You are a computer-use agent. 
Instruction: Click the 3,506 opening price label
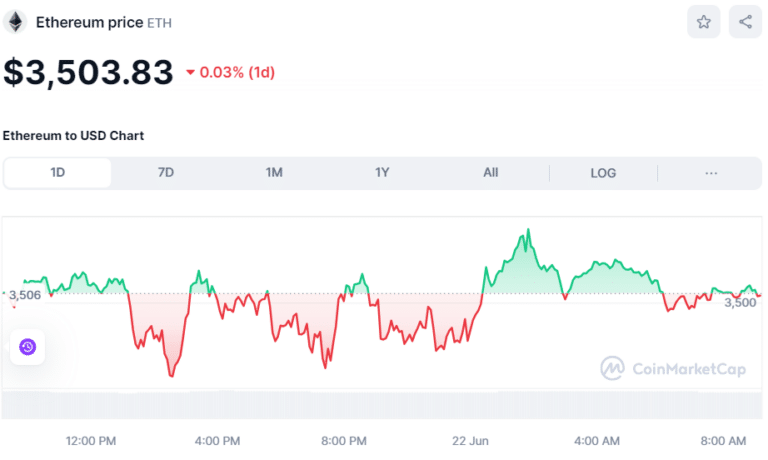(24, 295)
